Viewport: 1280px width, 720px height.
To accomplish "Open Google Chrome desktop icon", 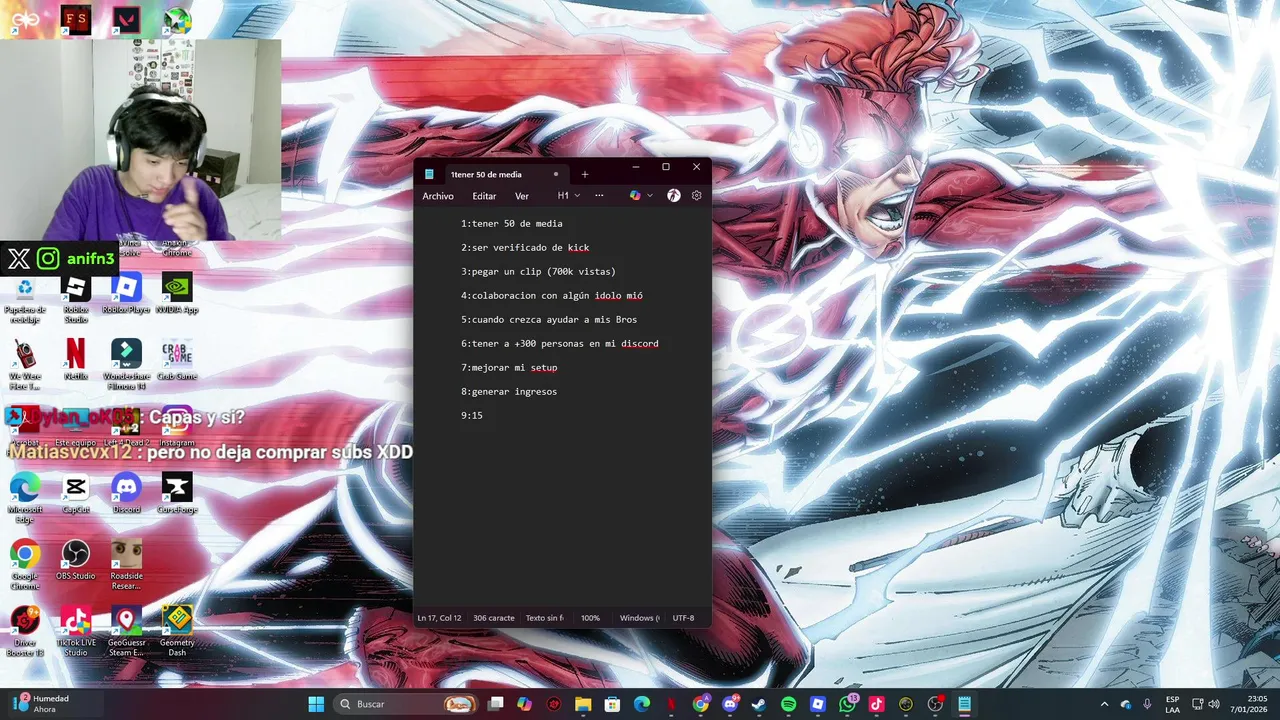I will pyautogui.click(x=25, y=565).
